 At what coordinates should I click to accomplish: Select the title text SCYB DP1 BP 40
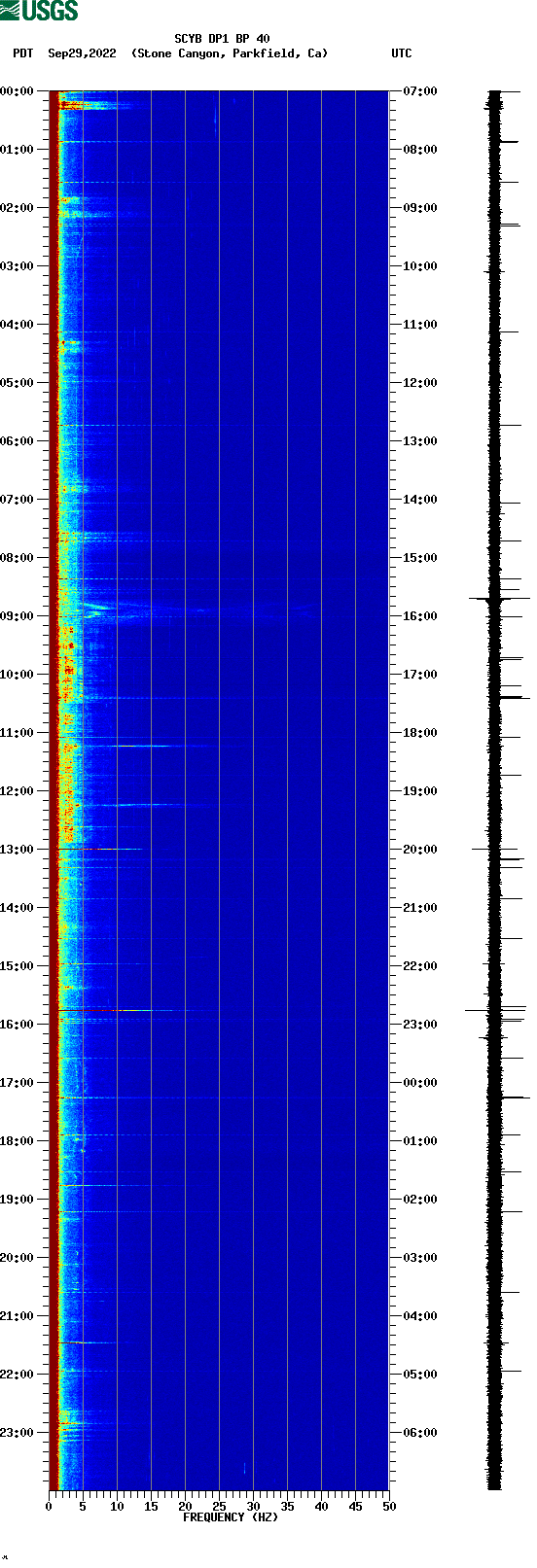pos(222,39)
